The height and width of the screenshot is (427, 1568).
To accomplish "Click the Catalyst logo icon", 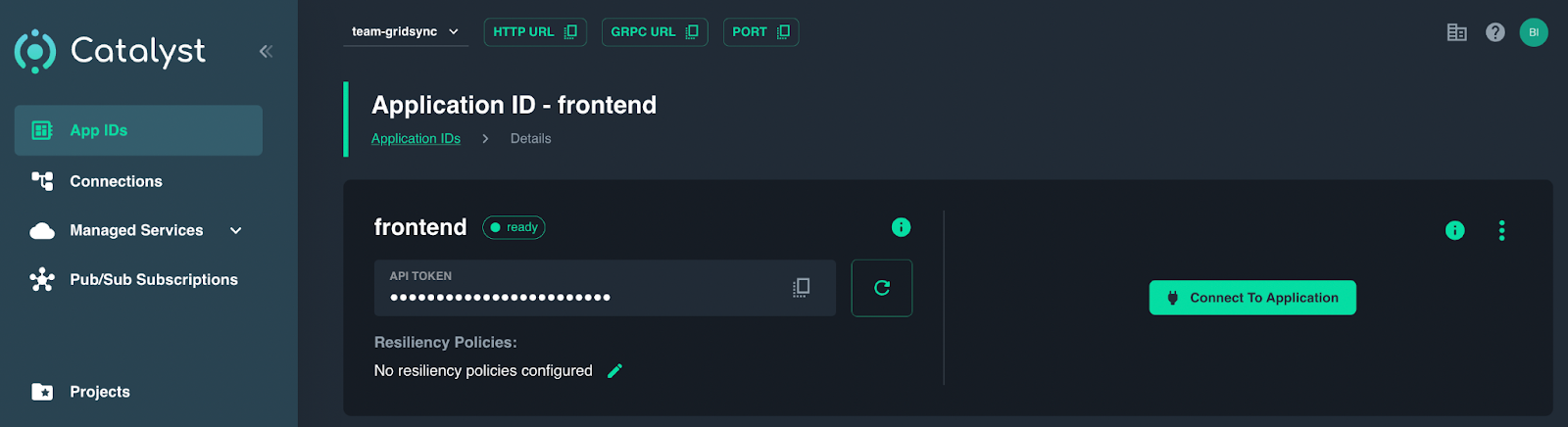I will click(35, 51).
